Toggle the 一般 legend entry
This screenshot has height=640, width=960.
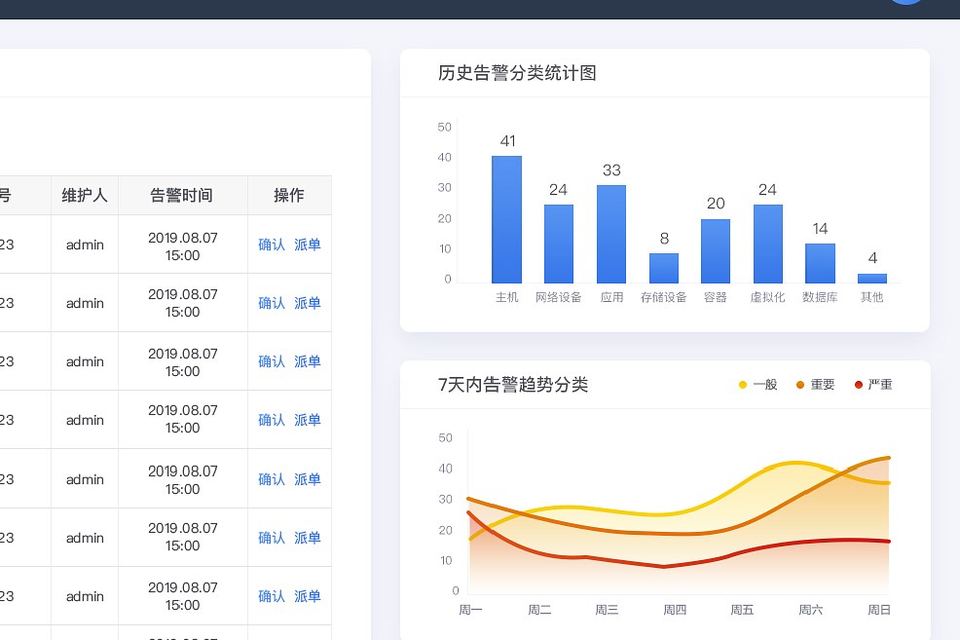758,385
